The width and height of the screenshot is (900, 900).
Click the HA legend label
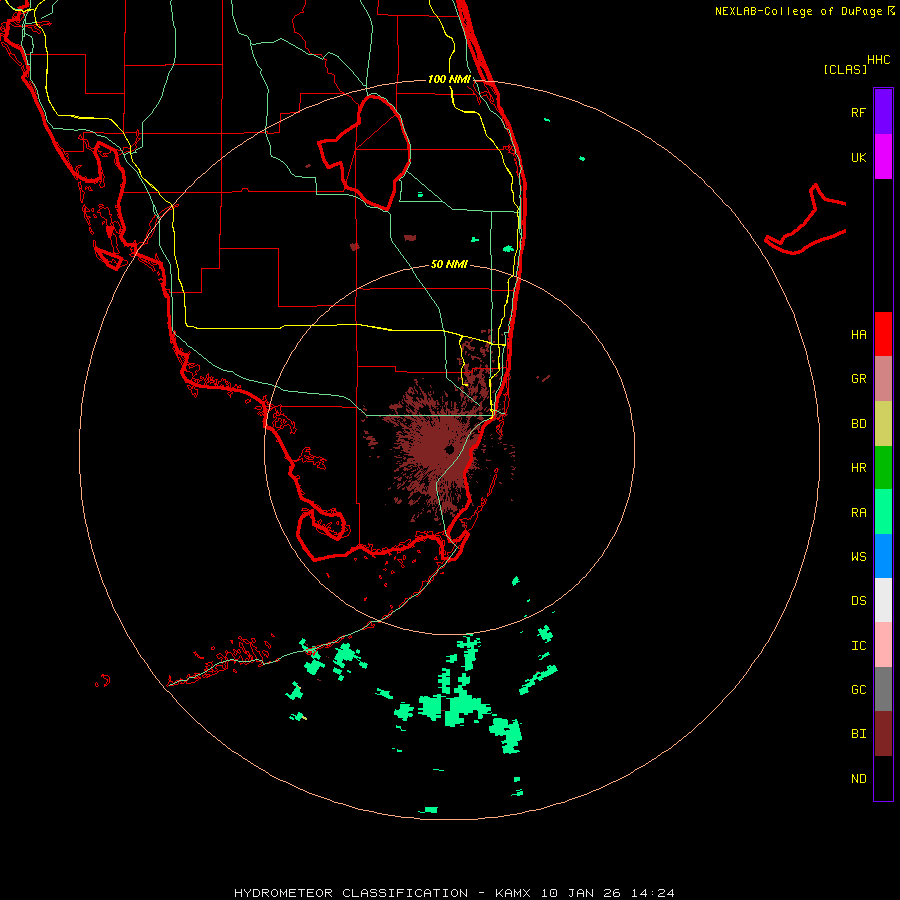(x=858, y=334)
